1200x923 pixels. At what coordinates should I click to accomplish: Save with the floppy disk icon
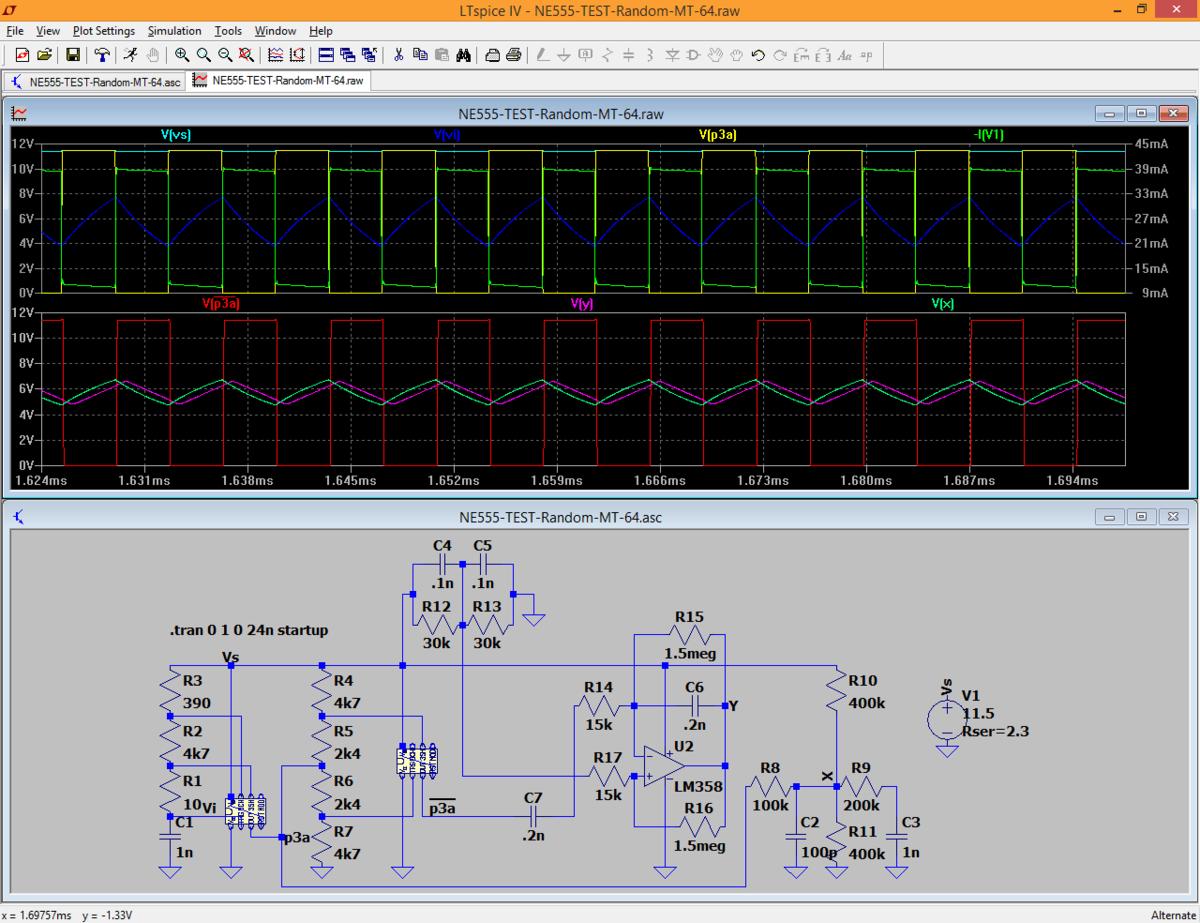(x=73, y=55)
